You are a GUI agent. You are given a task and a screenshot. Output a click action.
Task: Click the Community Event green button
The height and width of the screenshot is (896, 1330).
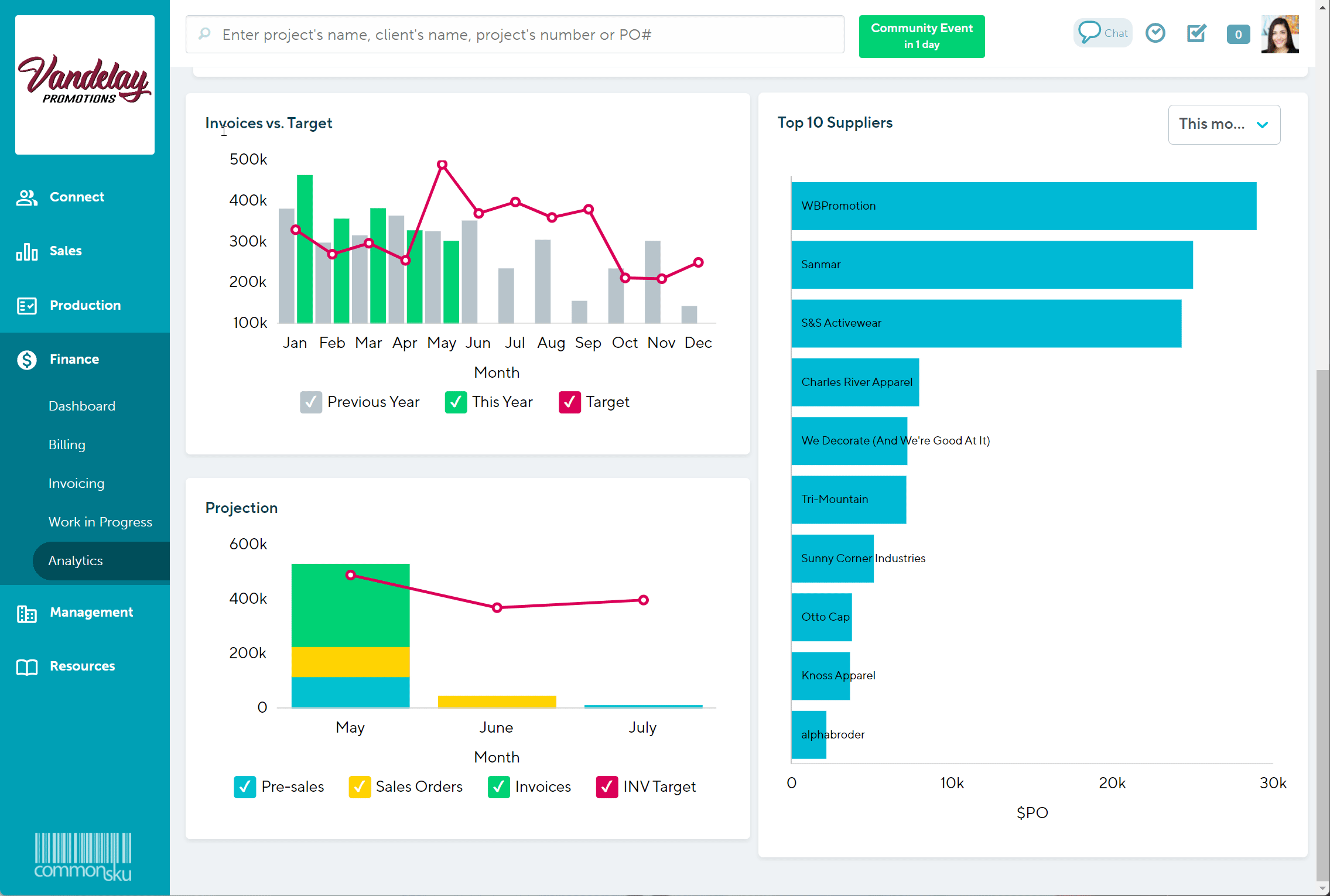tap(921, 36)
